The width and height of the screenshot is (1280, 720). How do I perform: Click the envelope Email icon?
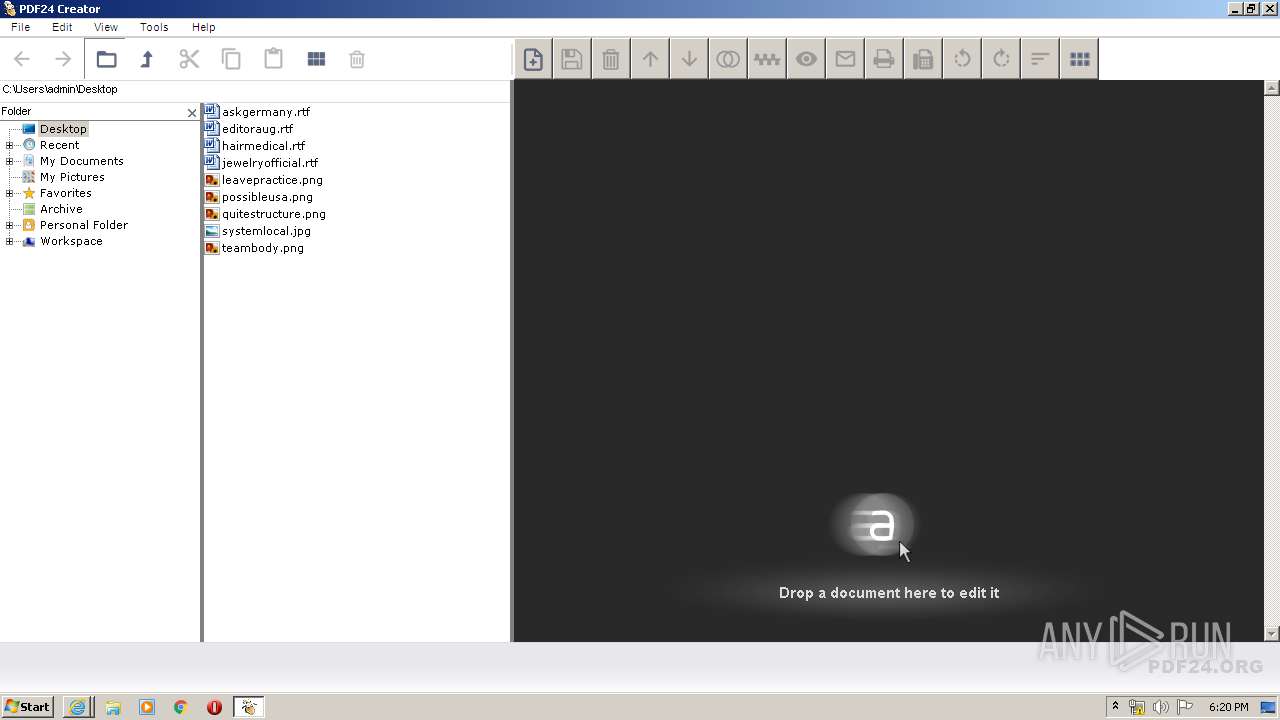(845, 59)
